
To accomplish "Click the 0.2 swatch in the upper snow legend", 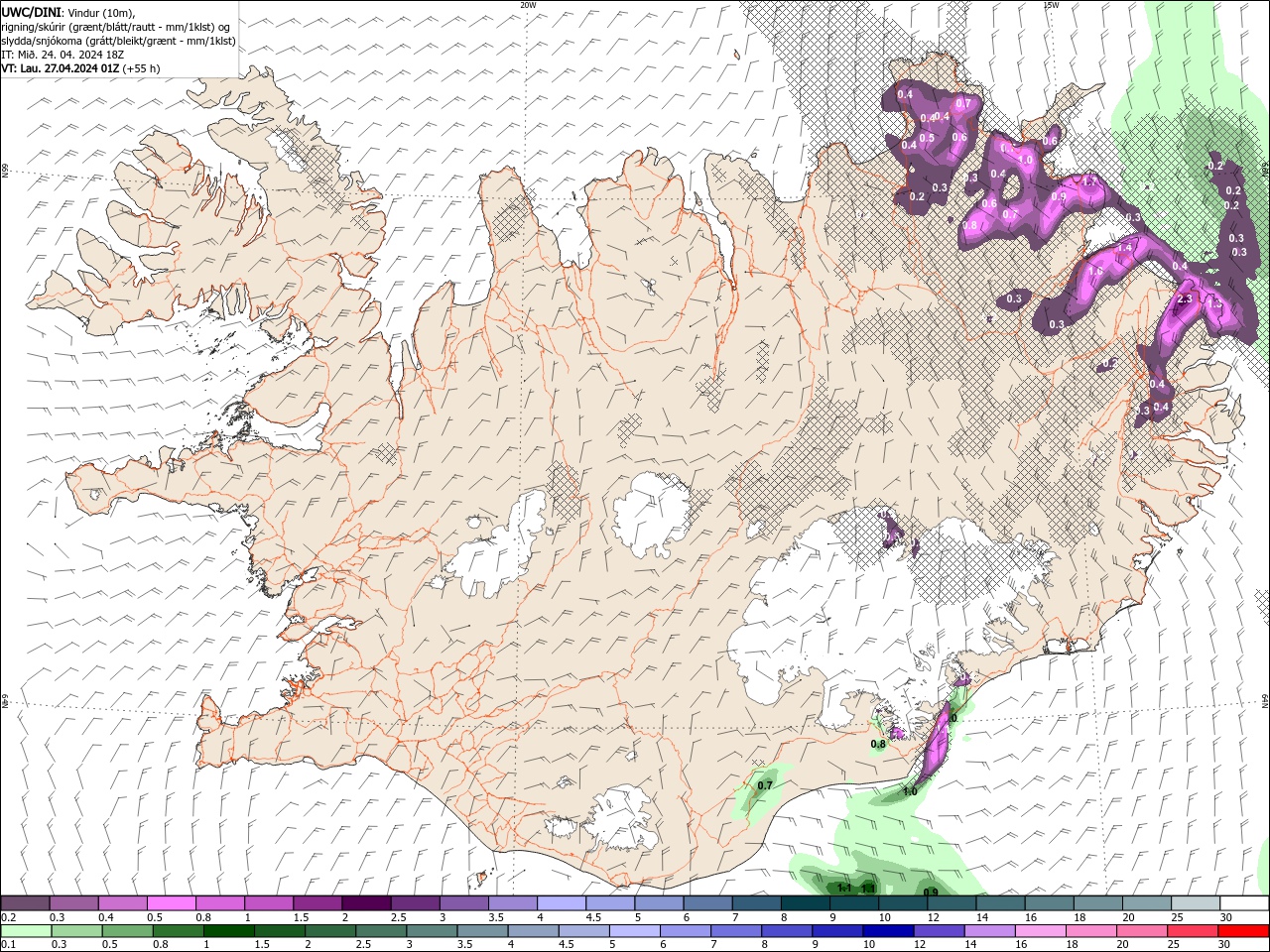I will point(25,903).
